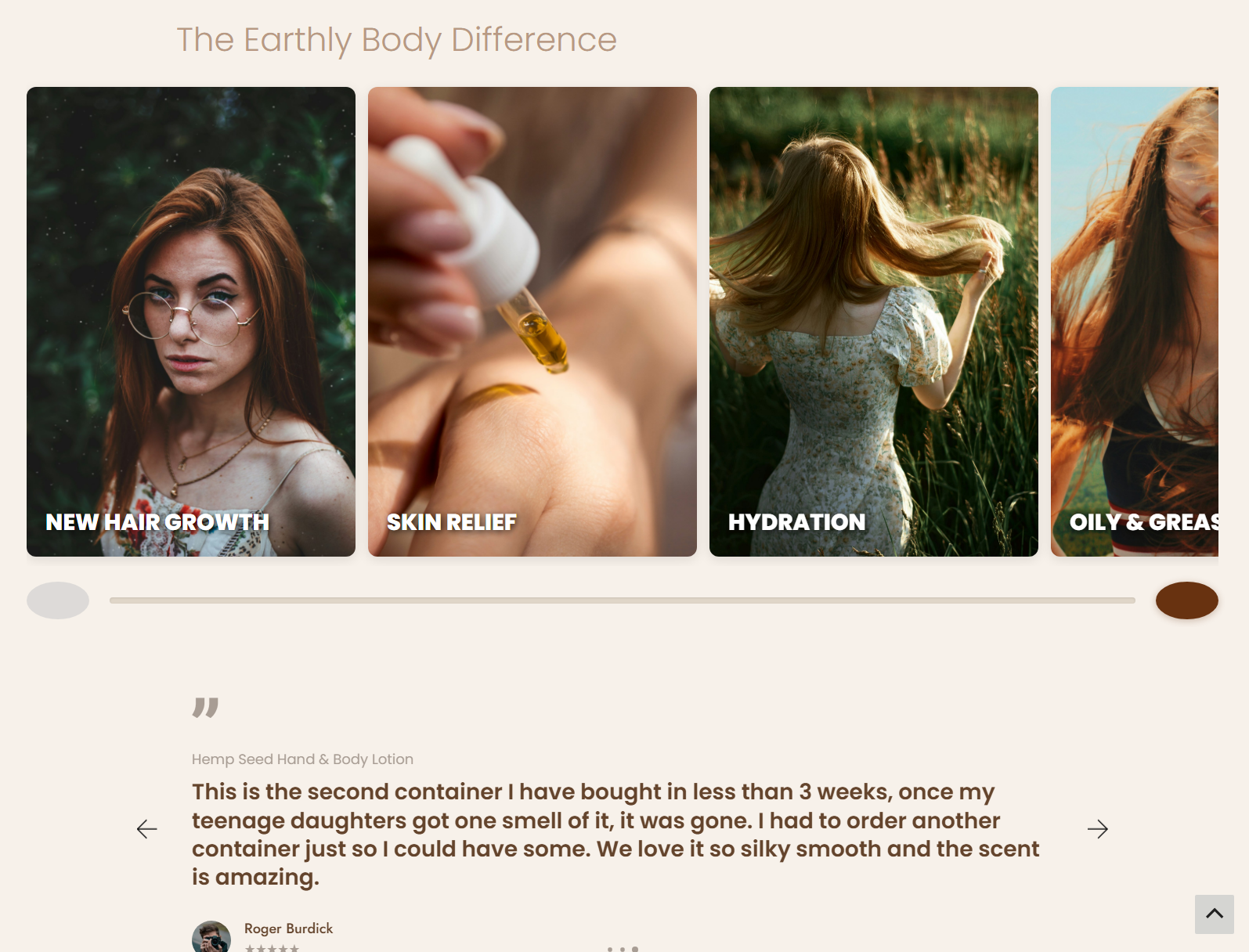Click Roger Burdick's avatar photo

(x=211, y=937)
